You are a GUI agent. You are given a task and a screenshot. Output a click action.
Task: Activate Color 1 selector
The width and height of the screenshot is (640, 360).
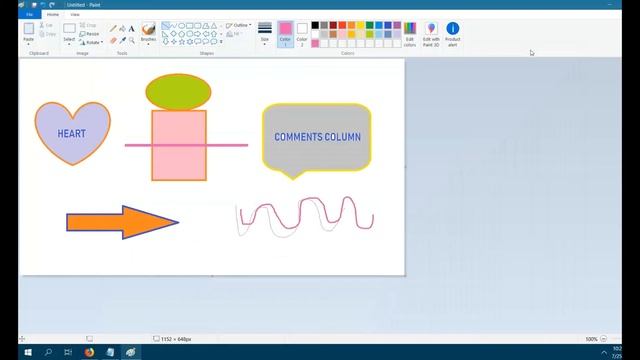[x=285, y=34]
